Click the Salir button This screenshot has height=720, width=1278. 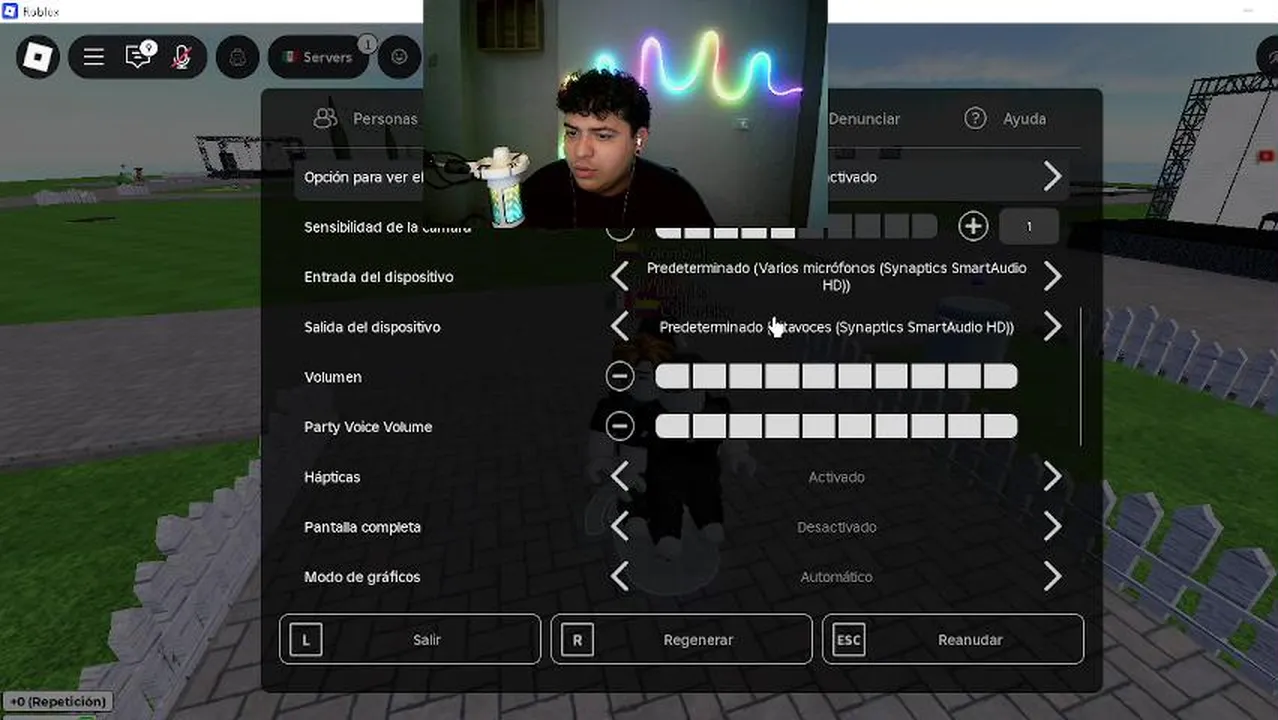point(410,640)
